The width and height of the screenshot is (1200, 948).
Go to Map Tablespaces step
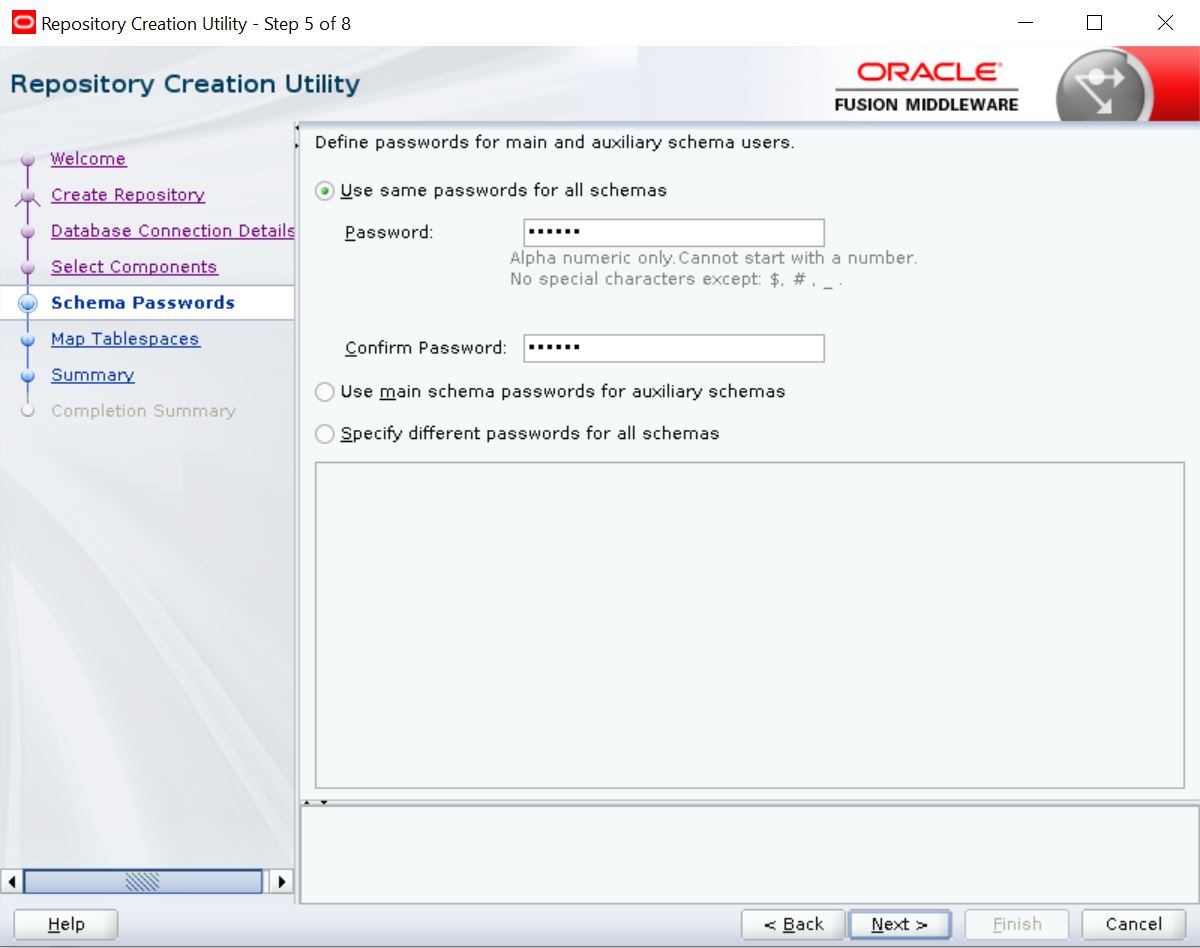[x=125, y=339]
